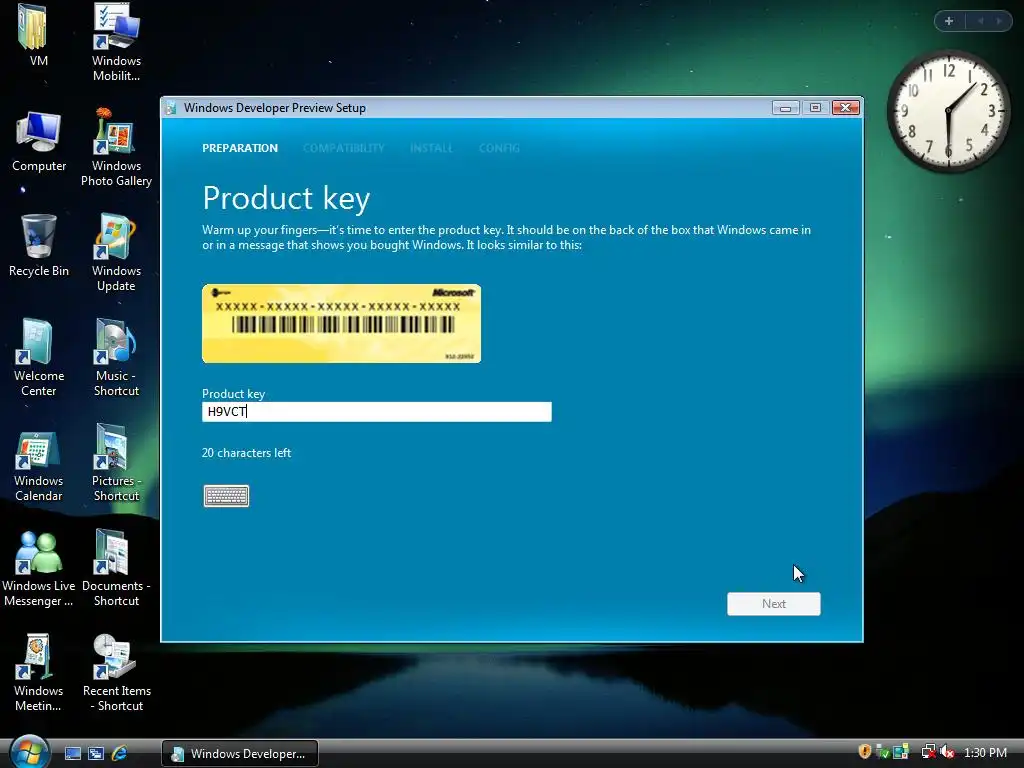
Task: Click Show Desktop in Quick Launch
Action: click(72, 753)
